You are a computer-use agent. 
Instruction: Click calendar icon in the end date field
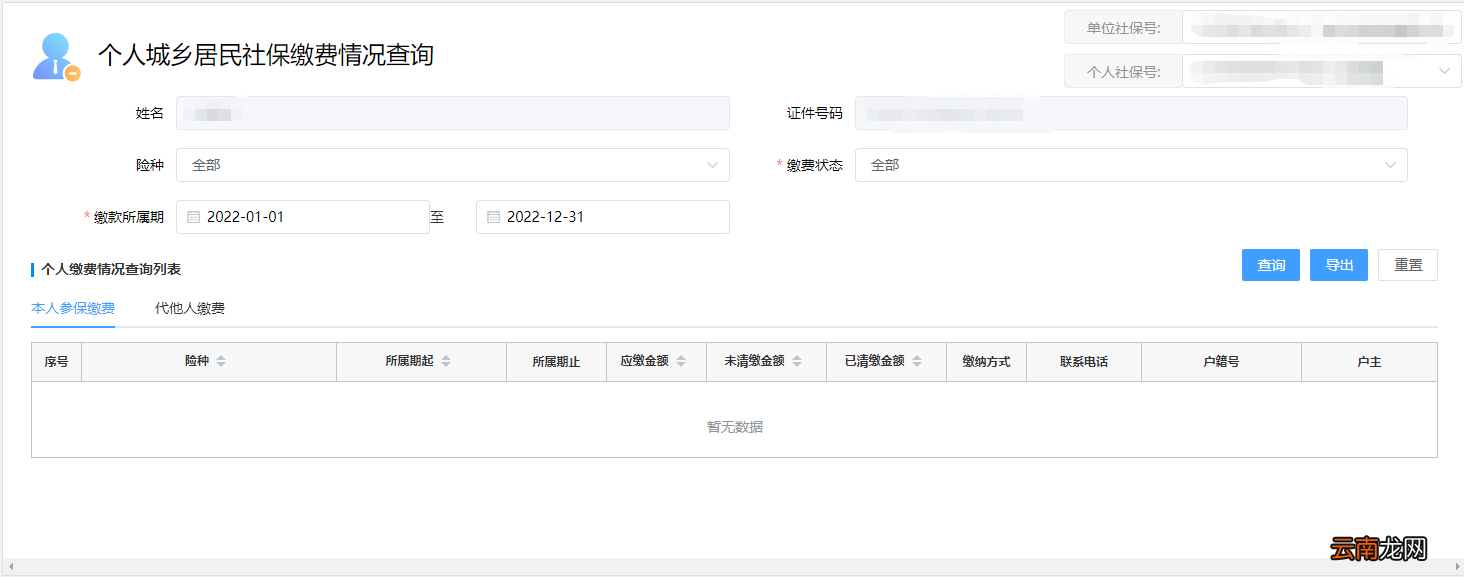pyautogui.click(x=493, y=217)
